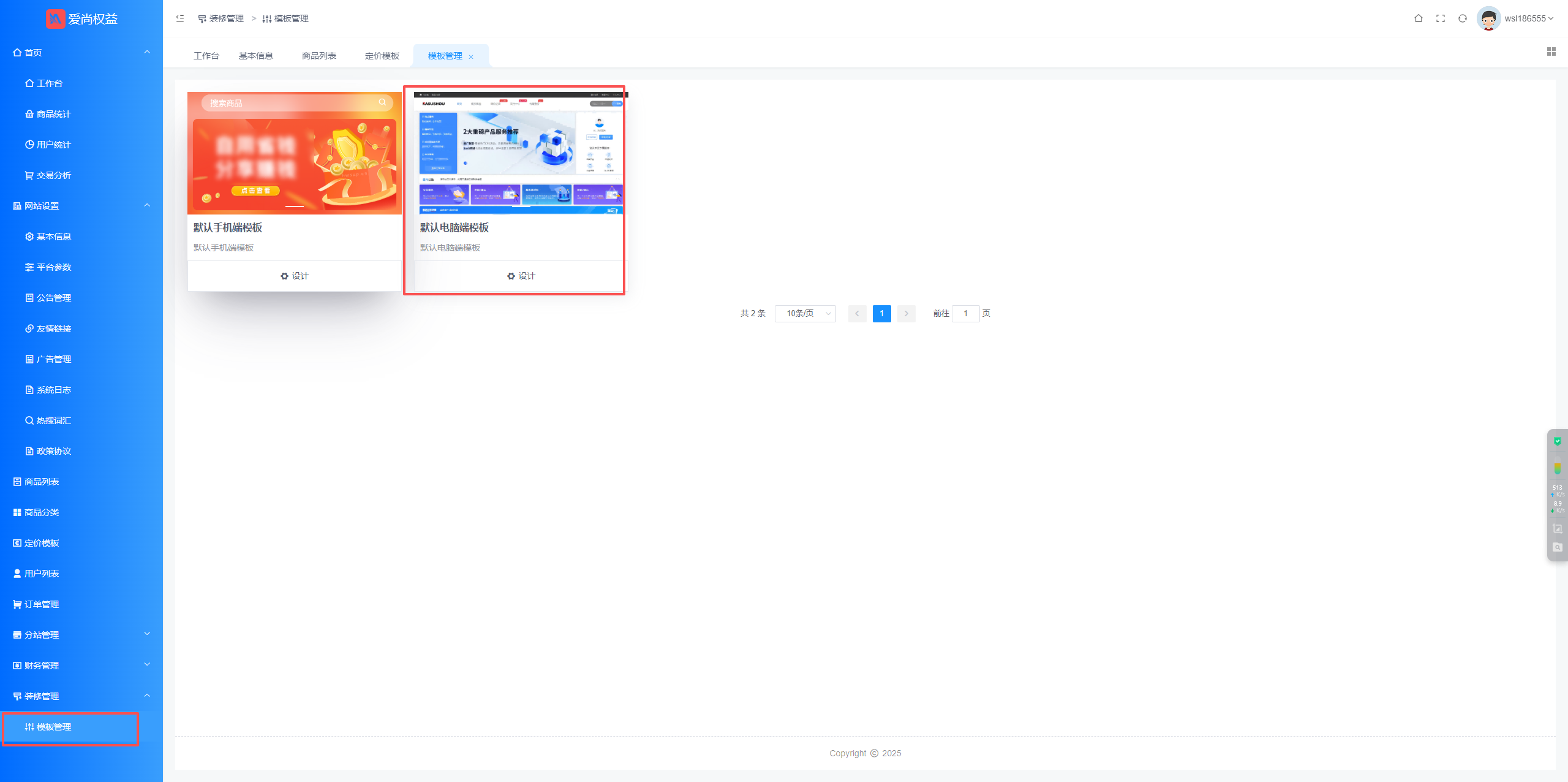This screenshot has height=782, width=1568.
Task: Click the 前往 page number input field
Action: click(x=965, y=314)
